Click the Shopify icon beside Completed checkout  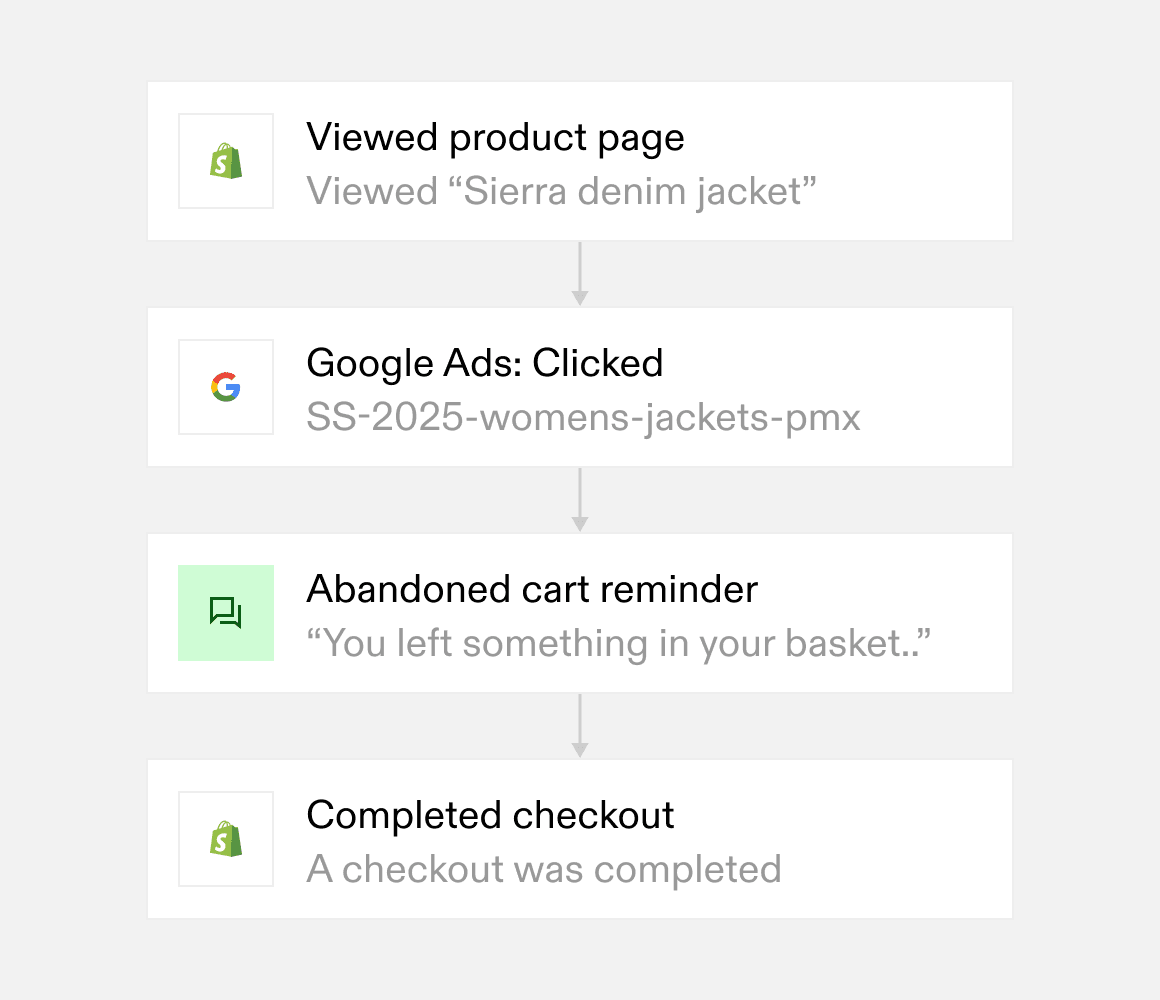[226, 839]
